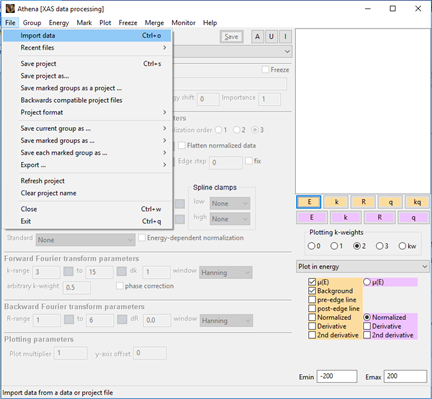Click the orange k plot button
This screenshot has height=399, width=432.
coord(336,202)
